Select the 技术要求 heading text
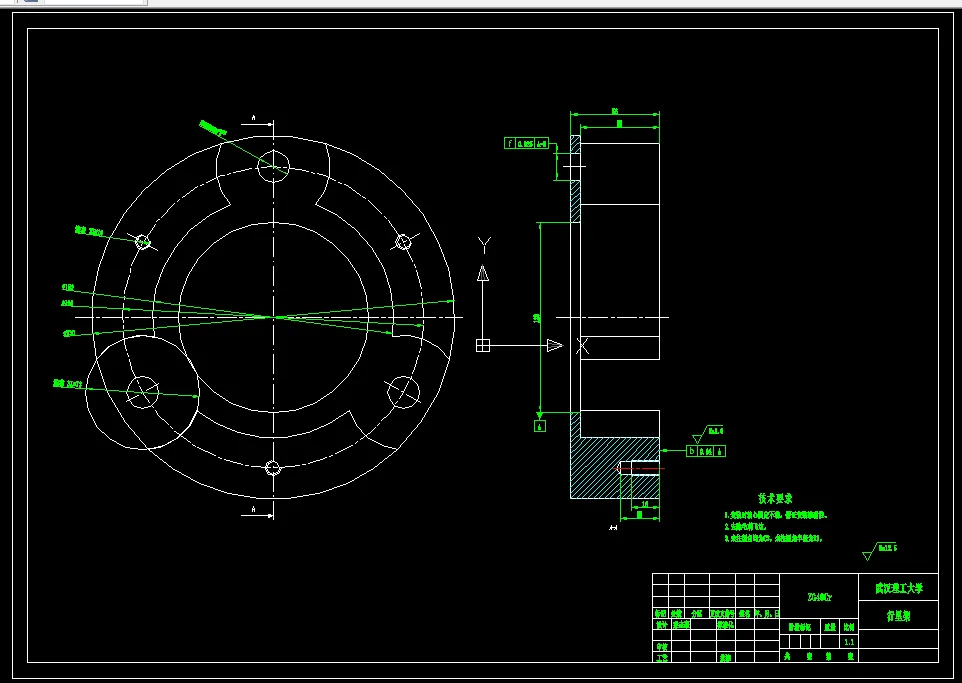Viewport: 962px width, 683px height. (775, 499)
